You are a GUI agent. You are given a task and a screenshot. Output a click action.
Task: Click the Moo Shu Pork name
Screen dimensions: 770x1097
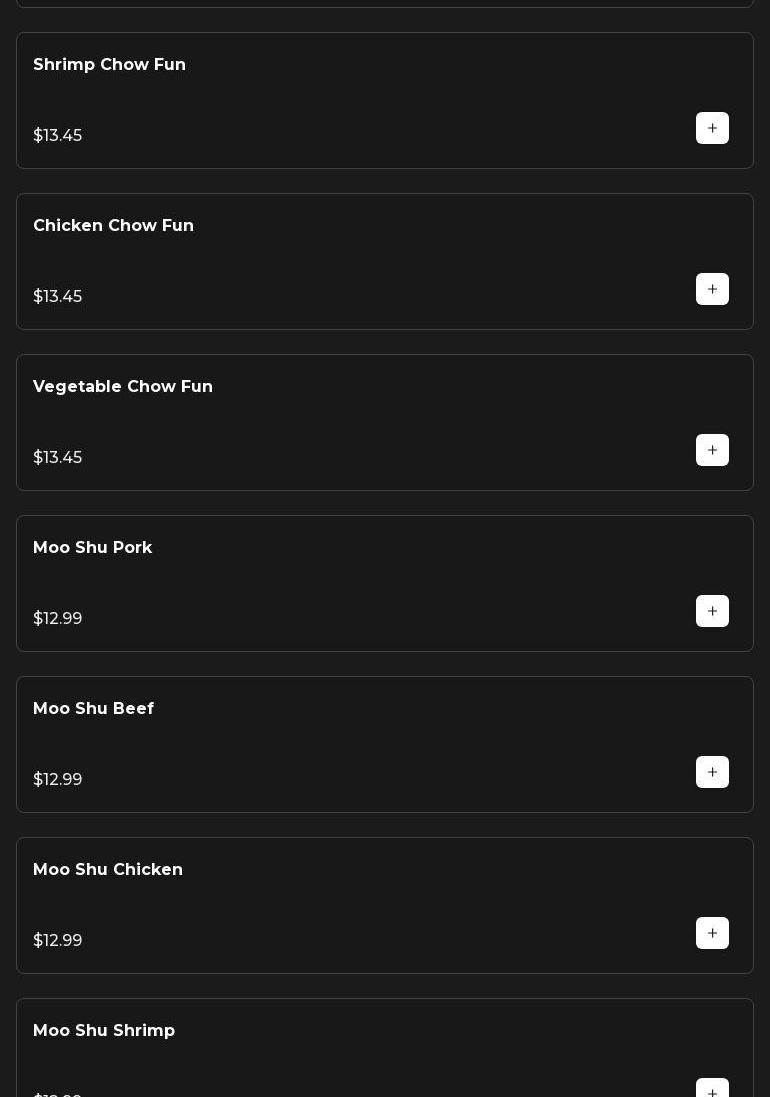[92, 548]
